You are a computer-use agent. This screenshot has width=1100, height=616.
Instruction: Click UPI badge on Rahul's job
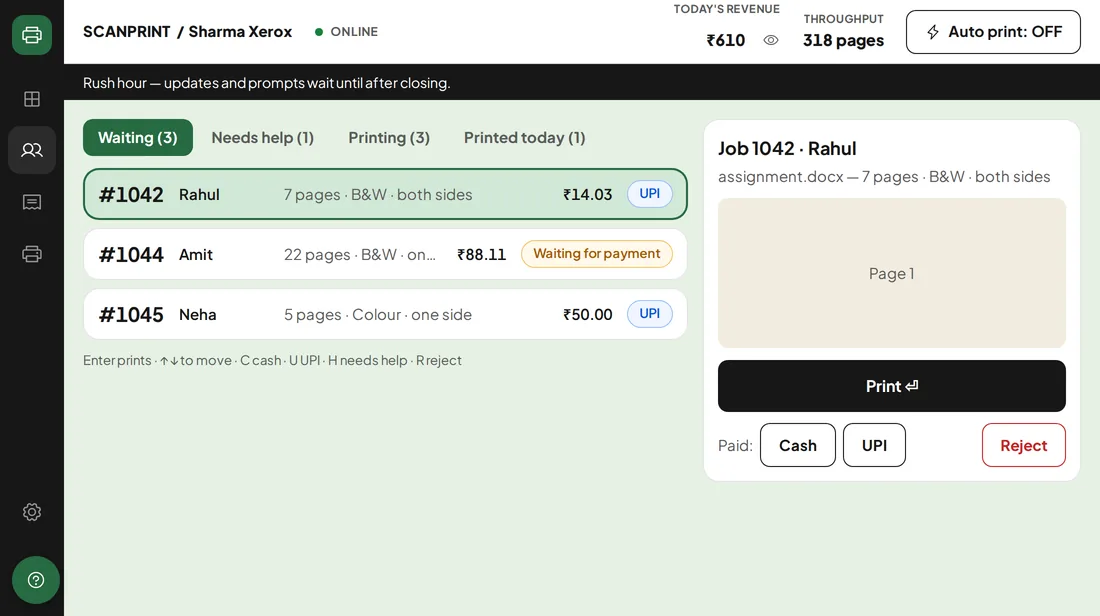pyautogui.click(x=649, y=194)
